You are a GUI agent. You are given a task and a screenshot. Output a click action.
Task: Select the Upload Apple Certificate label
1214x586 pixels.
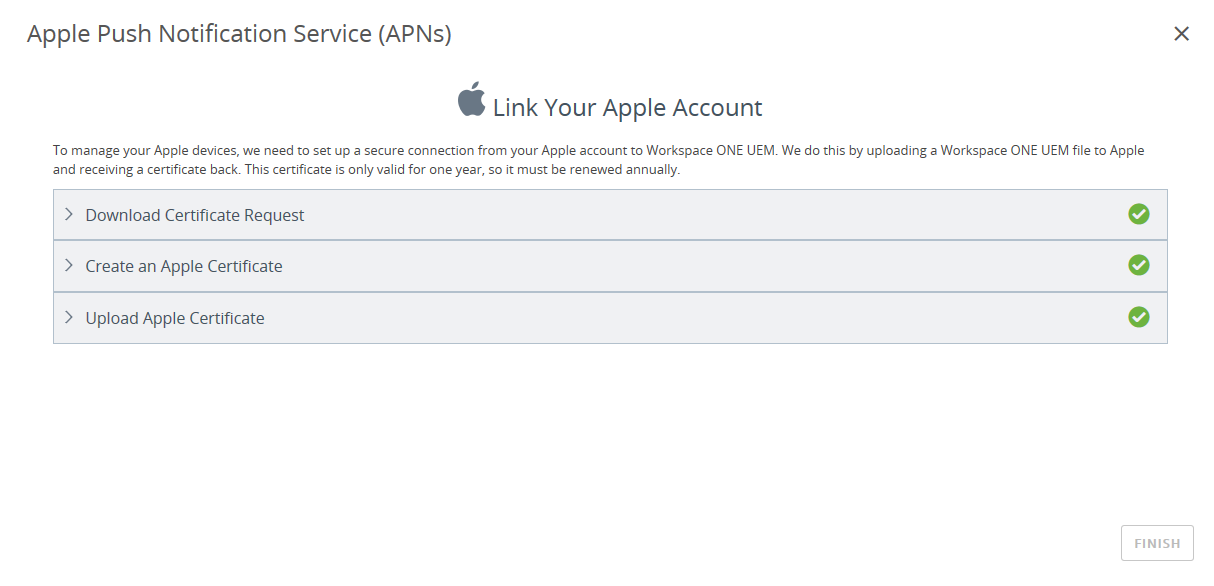(175, 318)
